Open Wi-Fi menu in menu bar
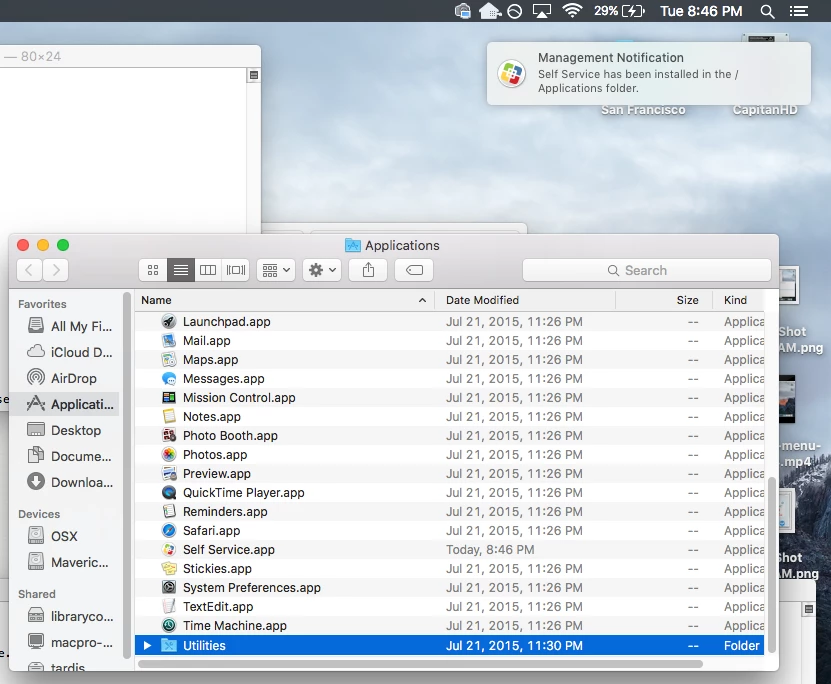831x684 pixels. point(572,11)
